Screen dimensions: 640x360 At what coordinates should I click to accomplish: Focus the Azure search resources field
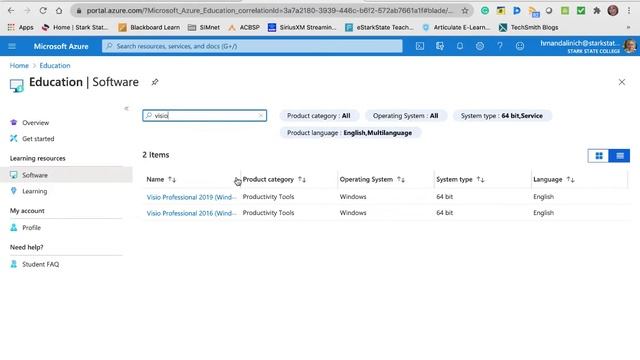pyautogui.click(x=252, y=46)
